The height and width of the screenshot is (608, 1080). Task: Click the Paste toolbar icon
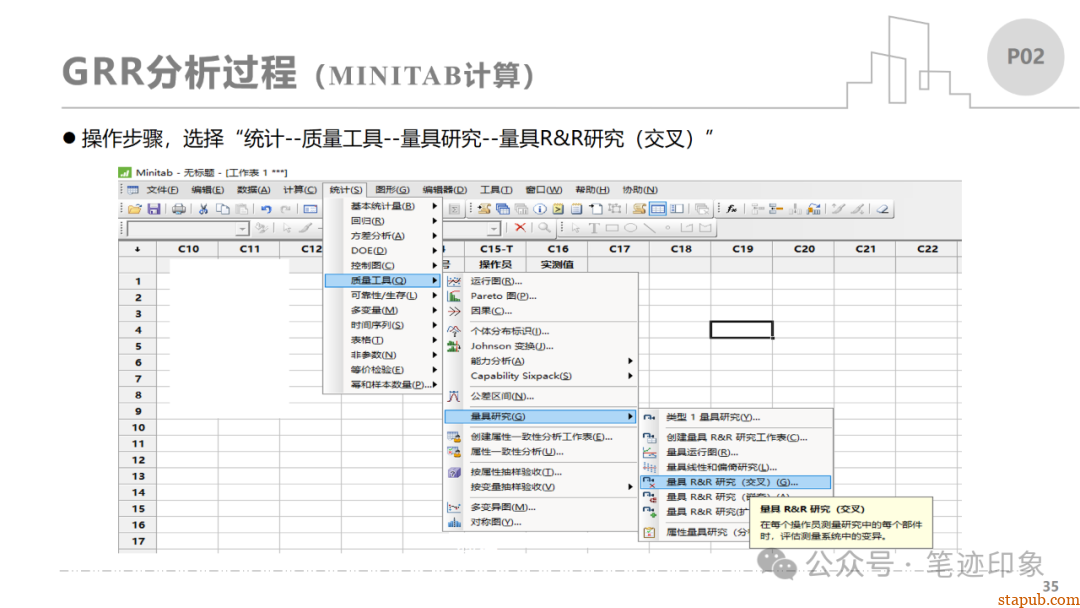coord(242,209)
